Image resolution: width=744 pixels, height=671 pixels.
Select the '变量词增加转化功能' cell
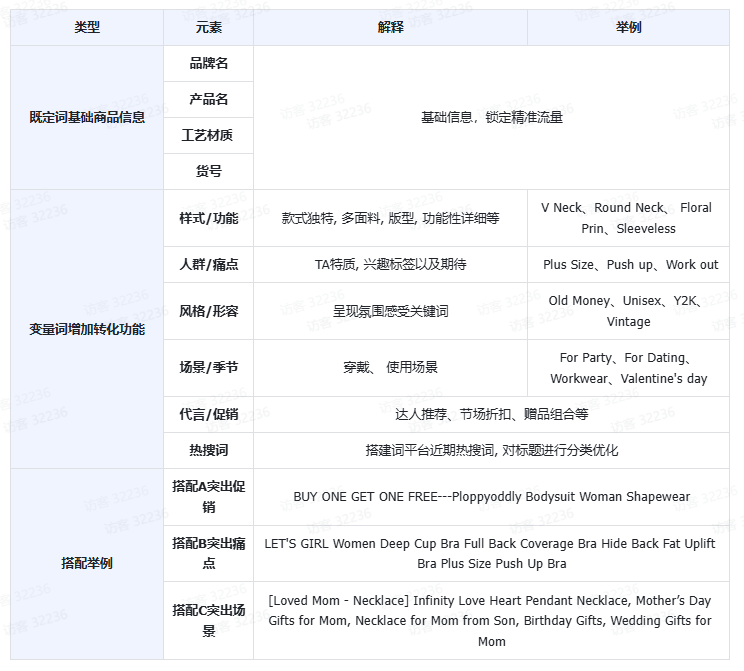point(87,329)
